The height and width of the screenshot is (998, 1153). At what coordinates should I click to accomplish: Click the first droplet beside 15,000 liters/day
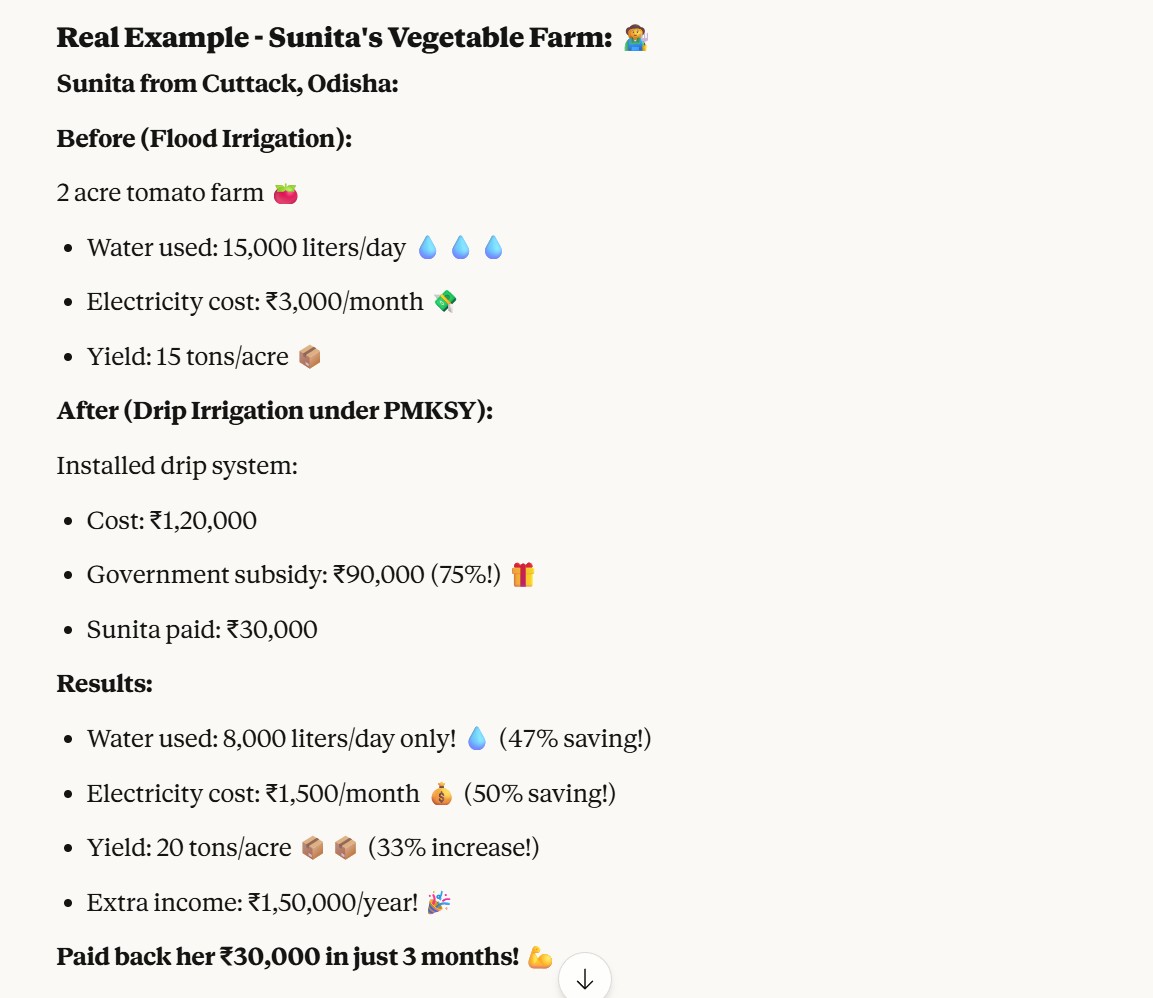[x=427, y=247]
